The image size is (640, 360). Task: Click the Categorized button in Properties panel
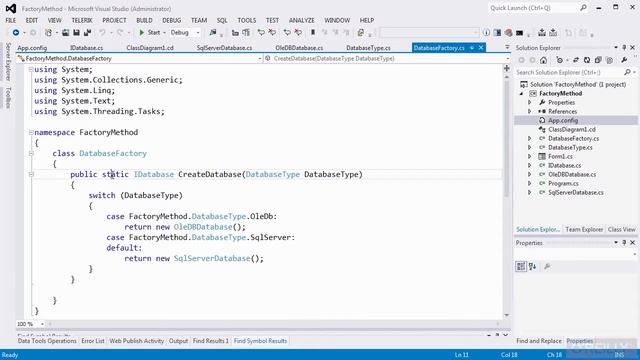coord(521,267)
